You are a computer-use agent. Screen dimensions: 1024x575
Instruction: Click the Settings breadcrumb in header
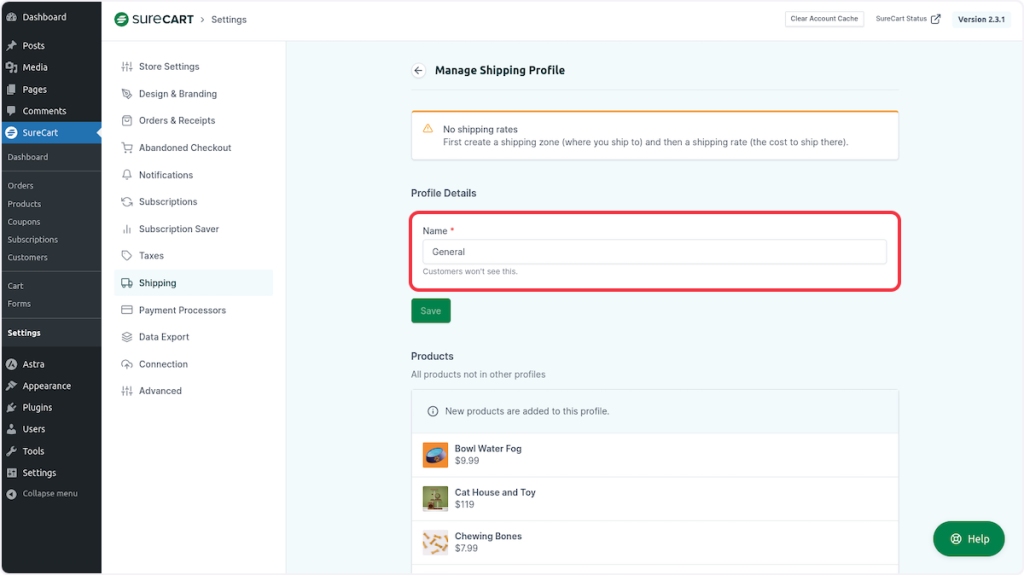click(229, 20)
